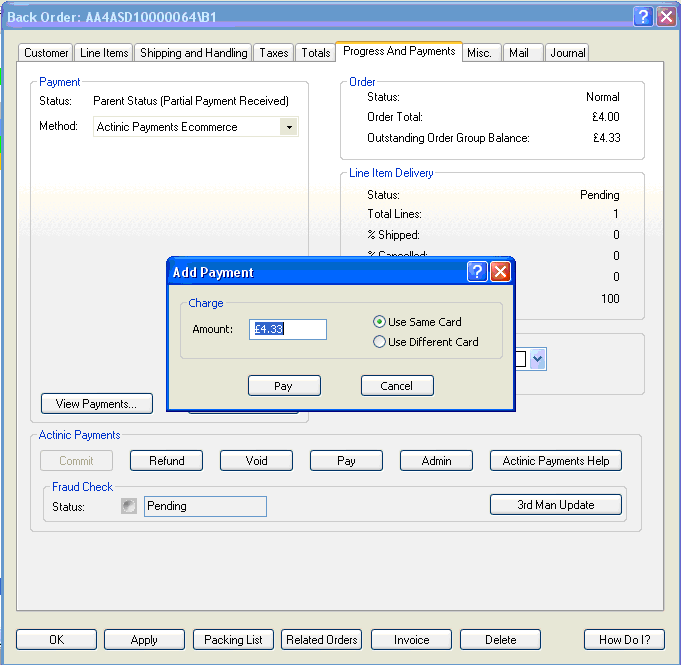Click the Add Payment dialog help icon
The height and width of the screenshot is (665, 681).
(477, 272)
